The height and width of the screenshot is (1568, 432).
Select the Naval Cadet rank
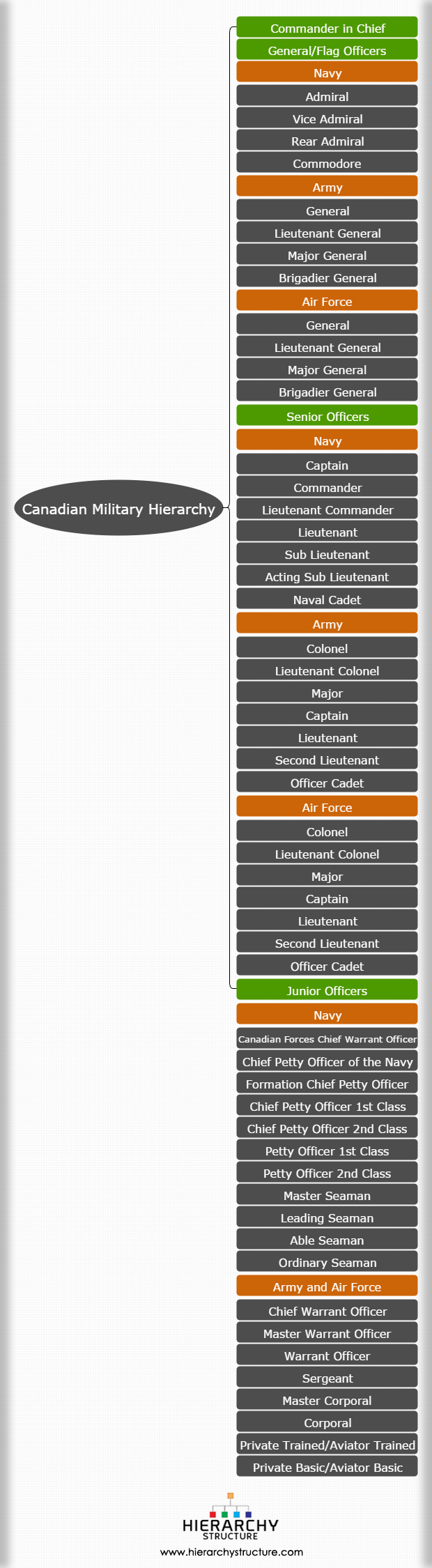click(x=327, y=599)
